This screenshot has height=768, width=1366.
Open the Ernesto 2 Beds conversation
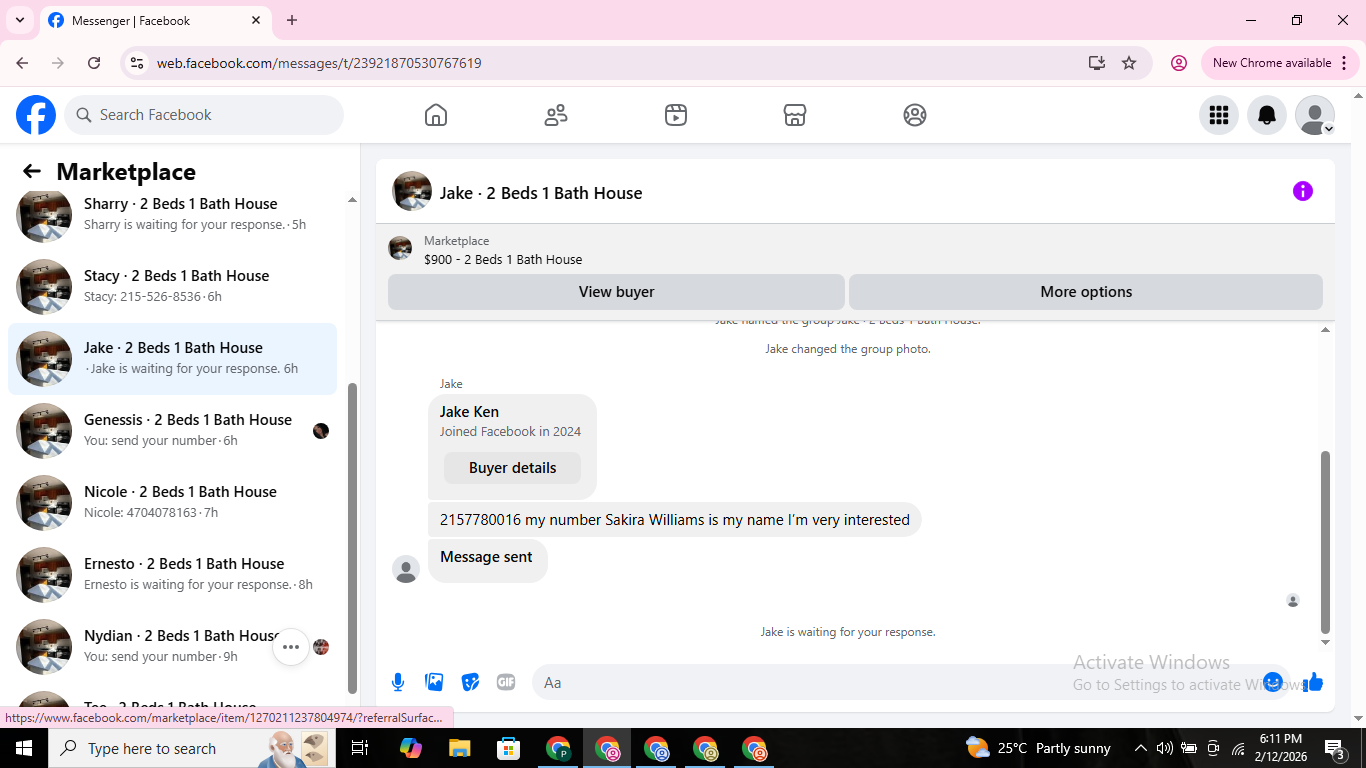pos(172,574)
